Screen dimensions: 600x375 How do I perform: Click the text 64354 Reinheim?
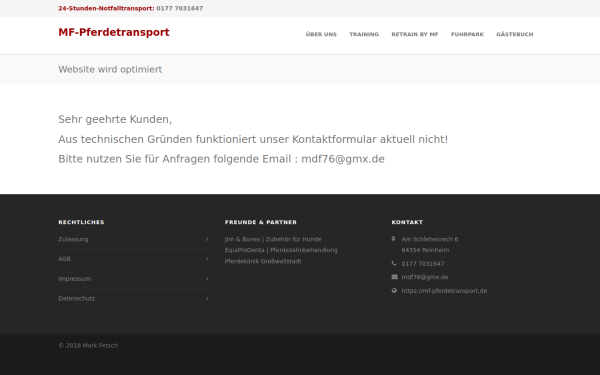click(x=425, y=250)
